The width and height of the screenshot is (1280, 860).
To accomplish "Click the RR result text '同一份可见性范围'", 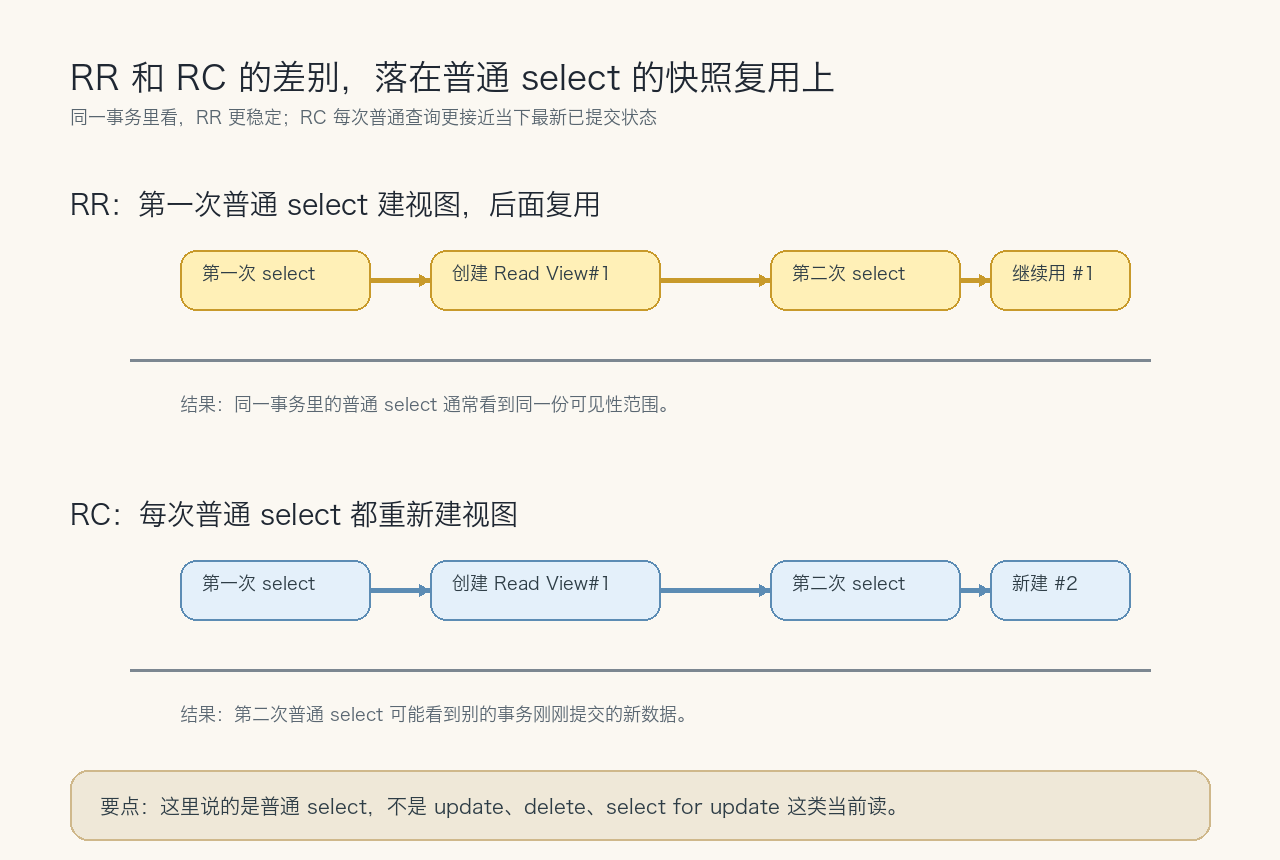I will click(x=425, y=404).
